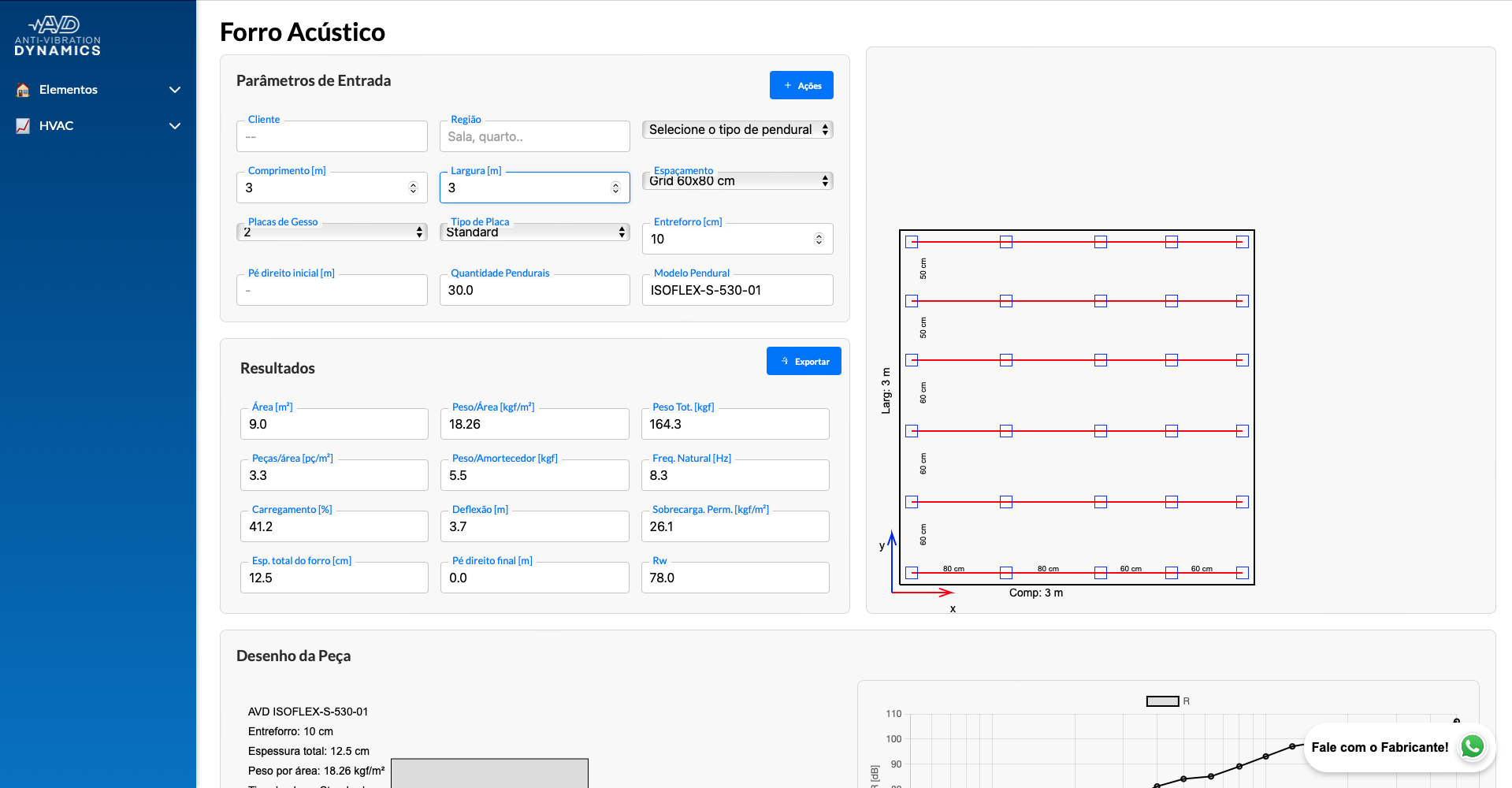Screen dimensions: 1512x788
Task: Open the Espaçamento Grid 60x80 cm dropdown
Action: point(737,180)
